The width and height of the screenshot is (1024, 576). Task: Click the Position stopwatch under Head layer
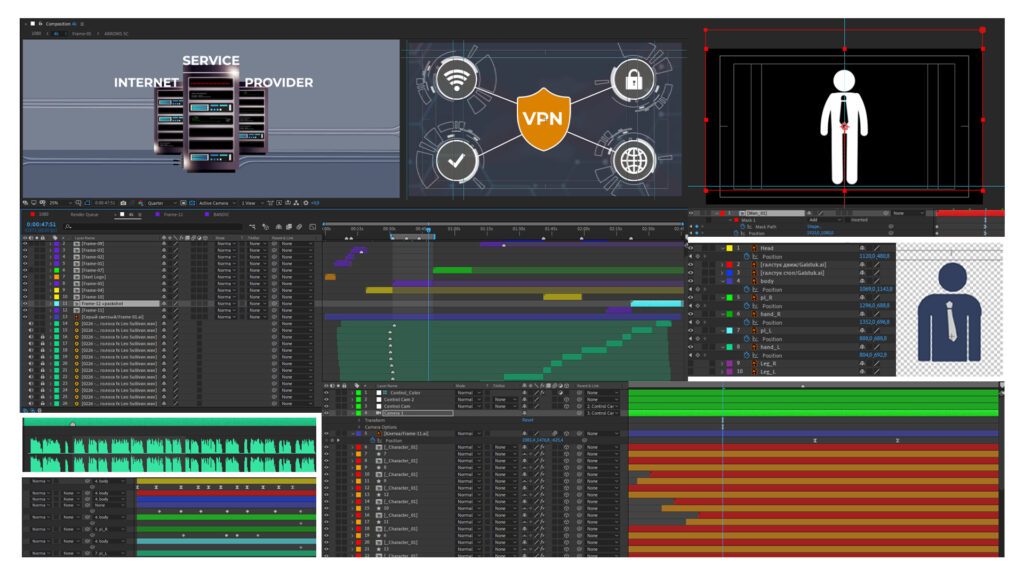[746, 257]
